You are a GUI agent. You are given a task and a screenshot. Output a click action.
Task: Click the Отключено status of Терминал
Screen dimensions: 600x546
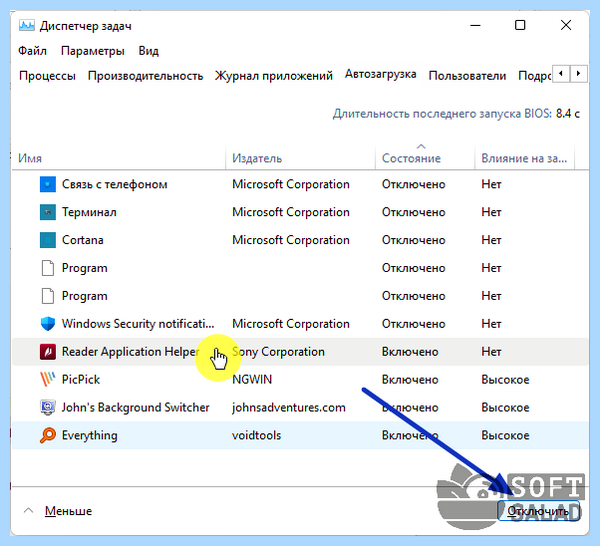[414, 212]
